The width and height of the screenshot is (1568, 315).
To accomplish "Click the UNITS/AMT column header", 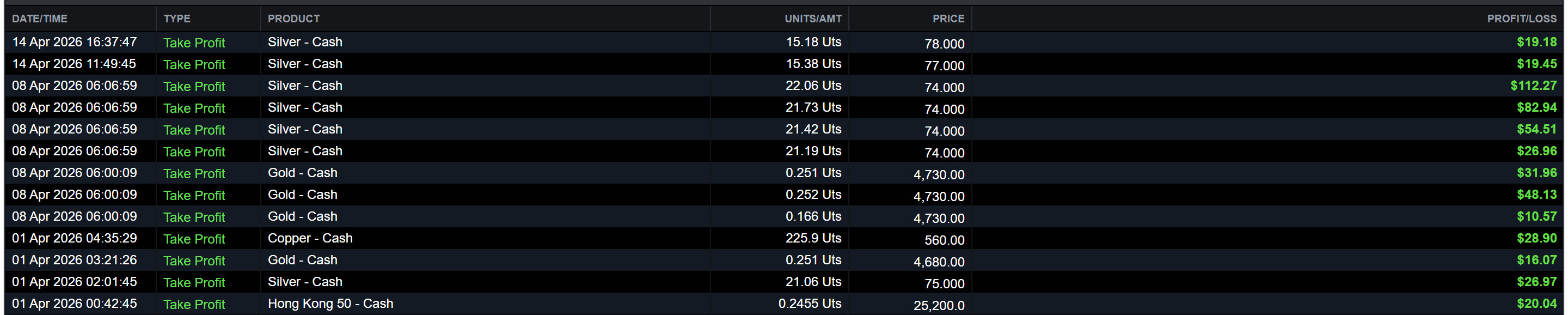I will (x=813, y=19).
